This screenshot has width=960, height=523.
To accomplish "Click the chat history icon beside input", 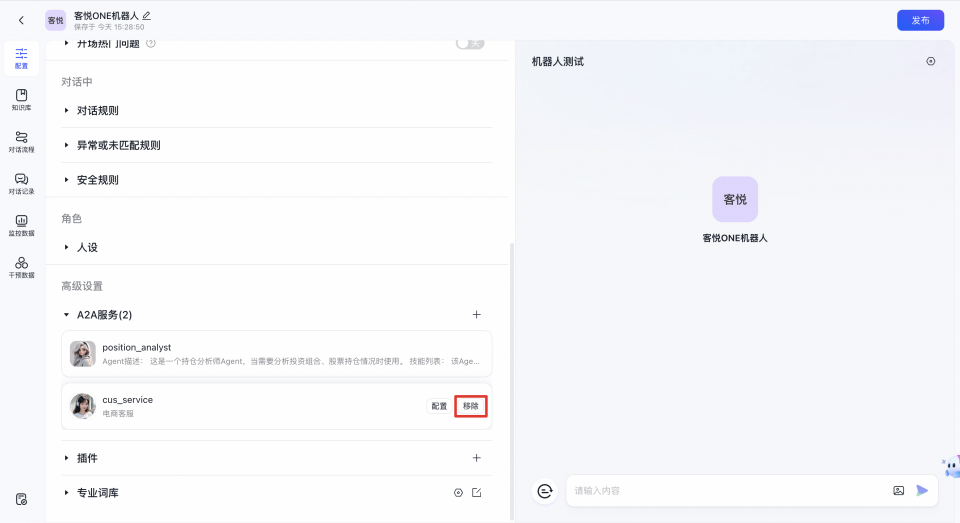I will pyautogui.click(x=545, y=491).
